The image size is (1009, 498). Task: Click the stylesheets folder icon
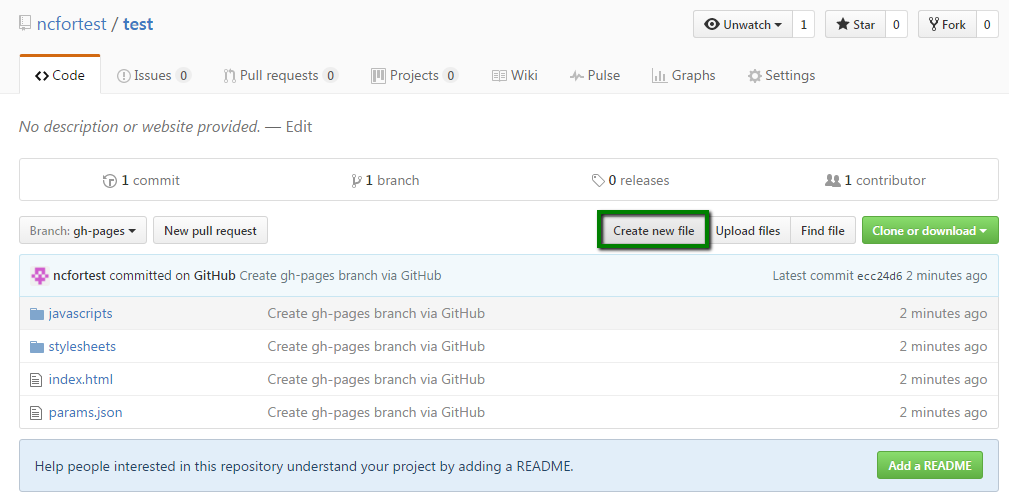tap(37, 347)
